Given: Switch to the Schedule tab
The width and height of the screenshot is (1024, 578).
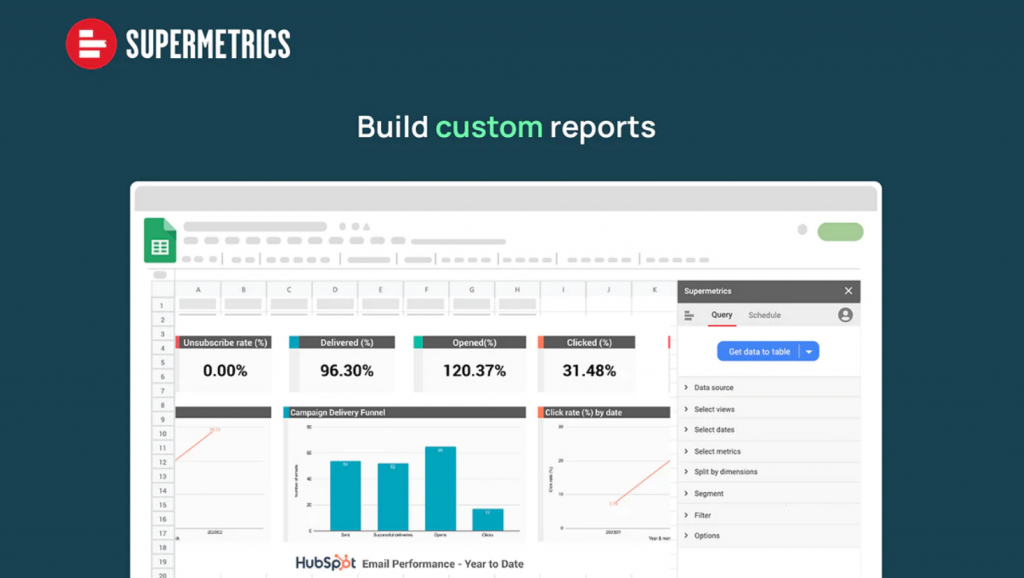Looking at the screenshot, I should 765,315.
